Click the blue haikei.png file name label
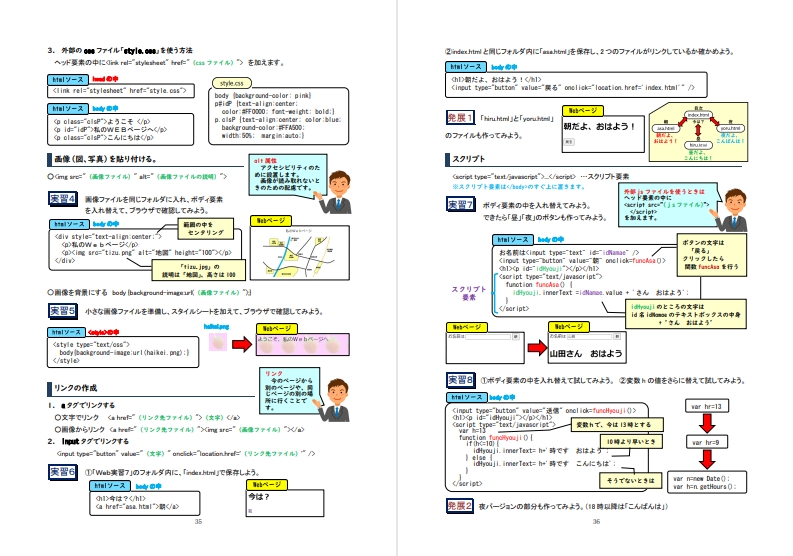The image size is (793, 556). pos(216,327)
